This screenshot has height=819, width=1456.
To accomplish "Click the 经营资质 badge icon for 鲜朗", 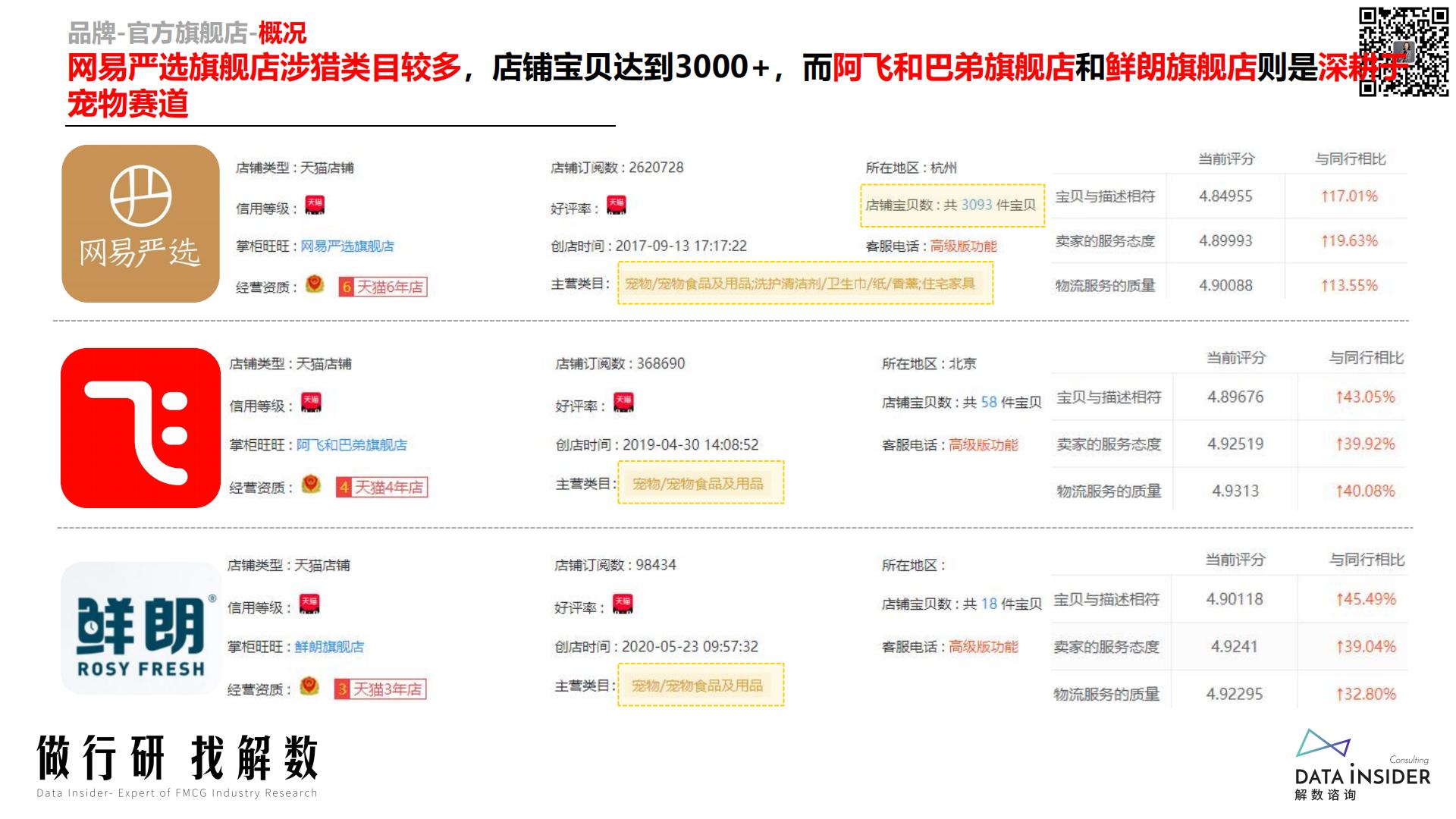I will click(309, 686).
